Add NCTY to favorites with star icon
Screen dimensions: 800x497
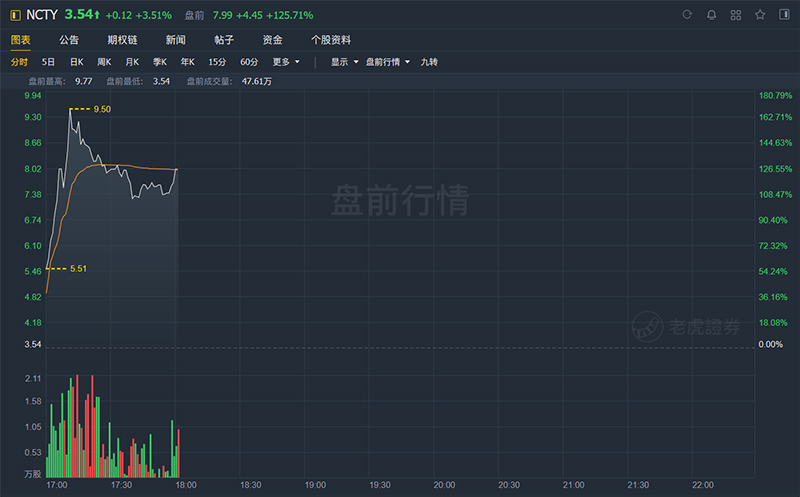tap(760, 15)
